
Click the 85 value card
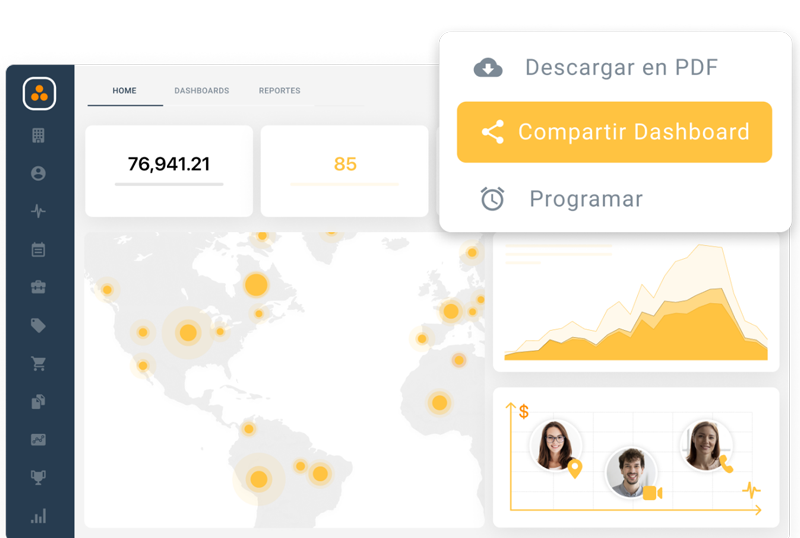(x=344, y=171)
